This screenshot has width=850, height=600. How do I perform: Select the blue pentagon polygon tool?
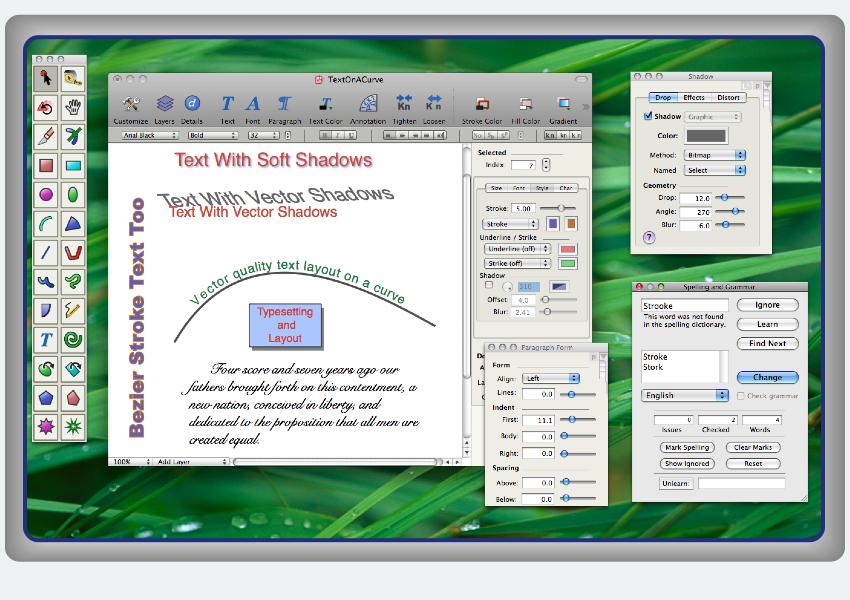coord(46,398)
